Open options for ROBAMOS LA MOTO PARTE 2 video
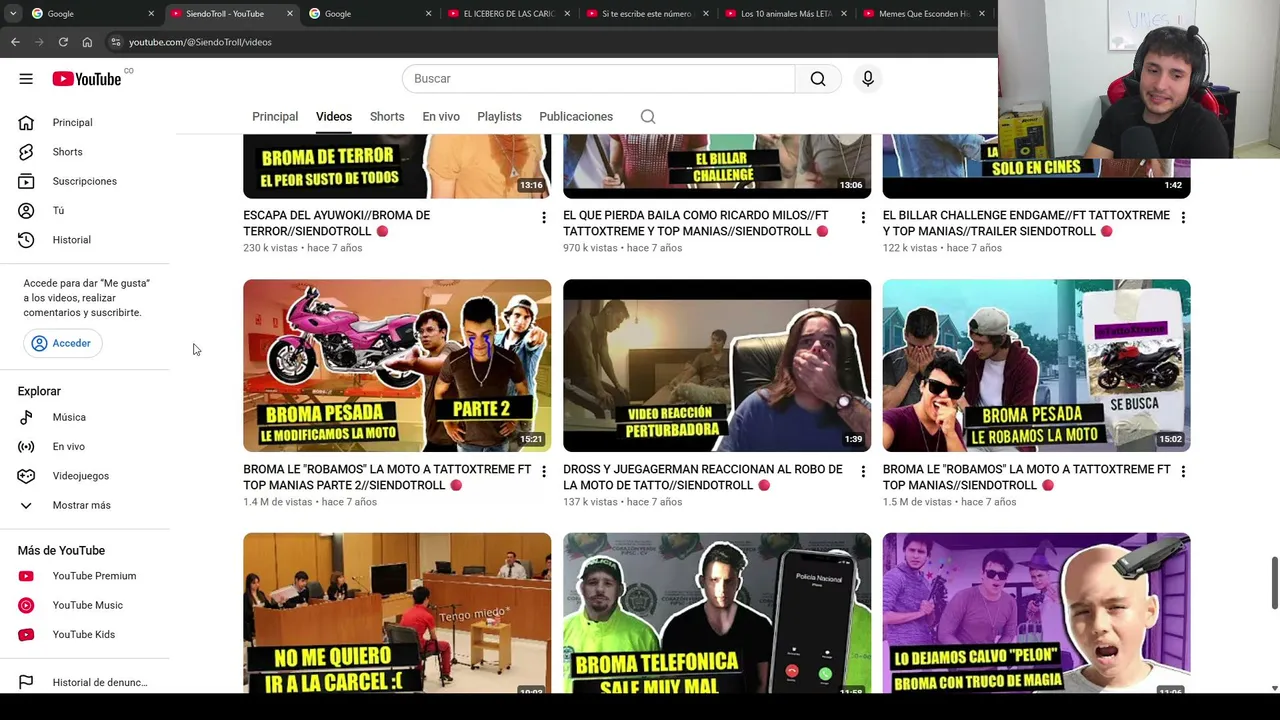Viewport: 1280px width, 720px height. coord(544,471)
